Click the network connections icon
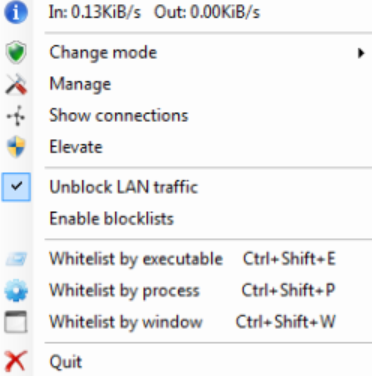Viewport: 372px width, 376px height. [x=16, y=116]
